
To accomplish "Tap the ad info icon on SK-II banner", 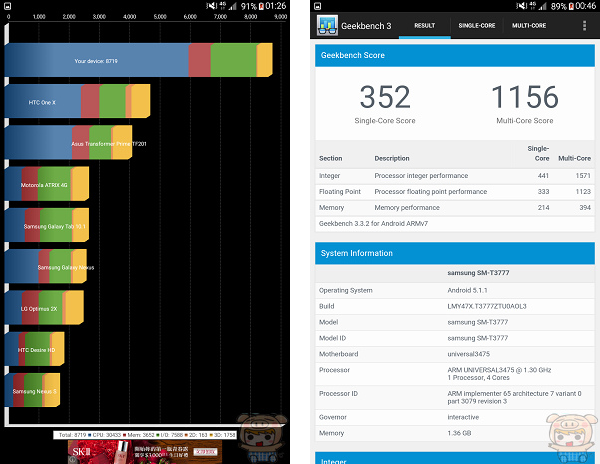I will tap(72, 460).
